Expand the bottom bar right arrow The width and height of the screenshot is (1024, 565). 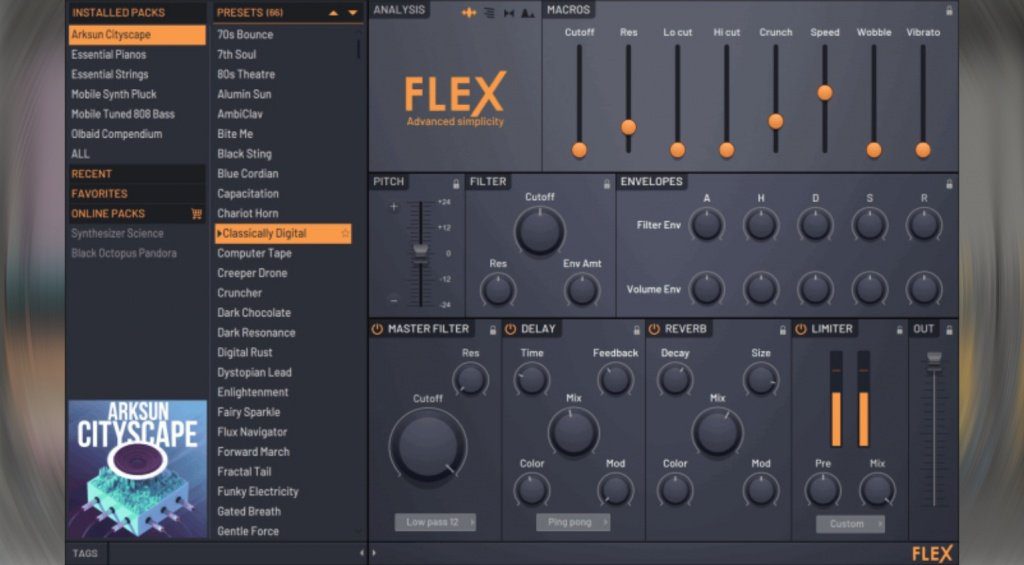click(x=375, y=553)
